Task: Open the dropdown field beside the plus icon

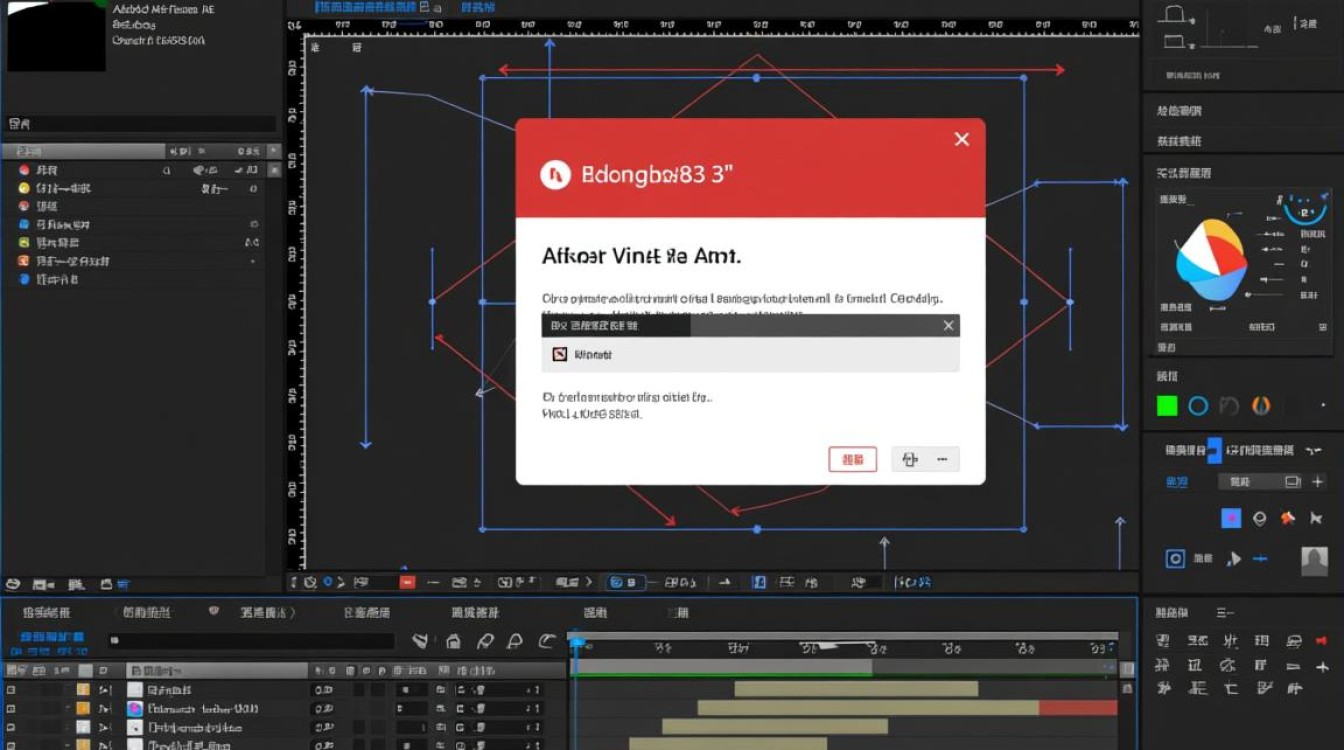Action: click(1261, 482)
